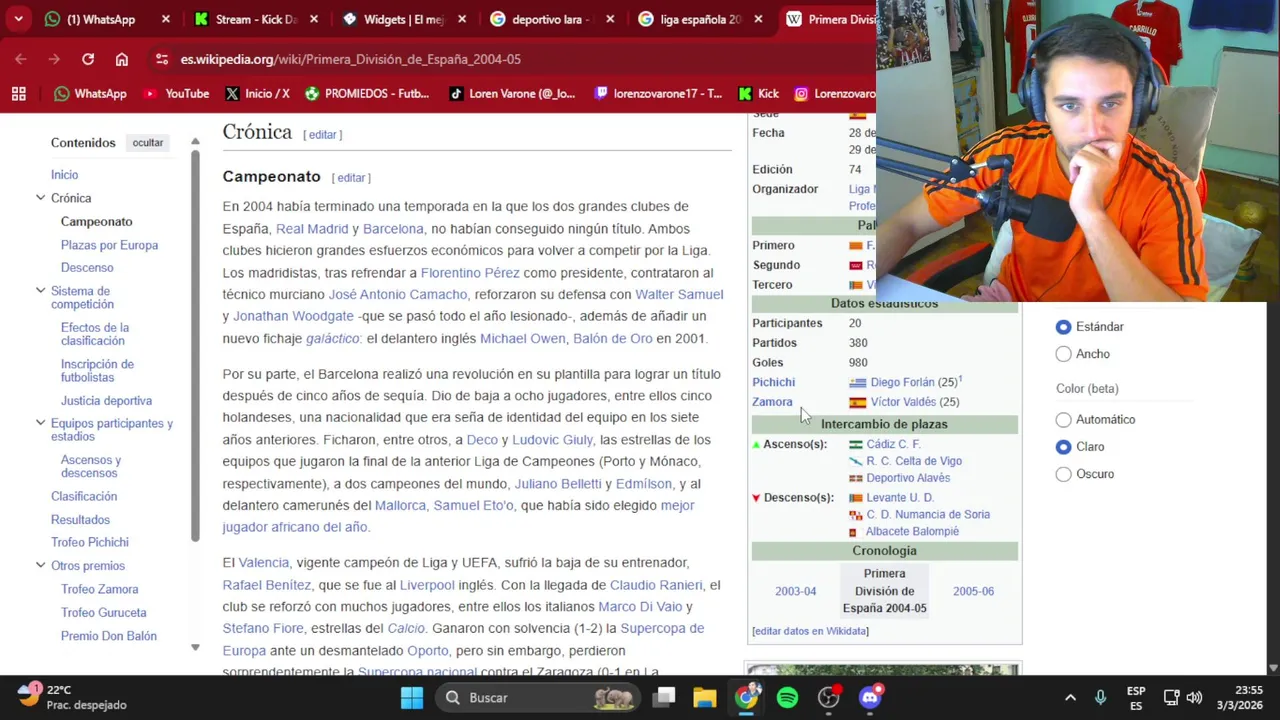Reload the Wikipedia page
This screenshot has width=1280, height=720.
(88, 59)
